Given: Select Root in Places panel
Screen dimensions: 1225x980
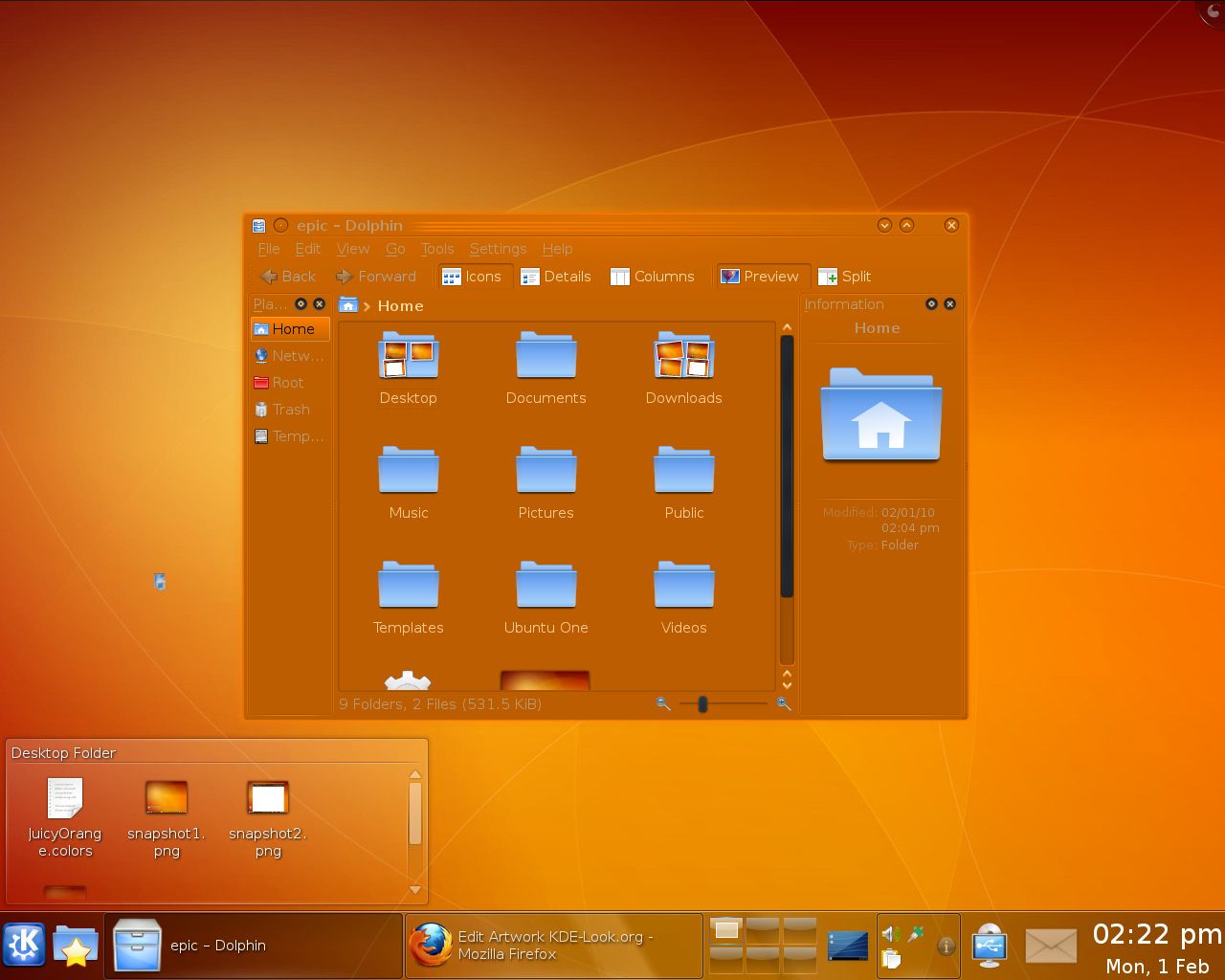Looking at the screenshot, I should coord(290,383).
